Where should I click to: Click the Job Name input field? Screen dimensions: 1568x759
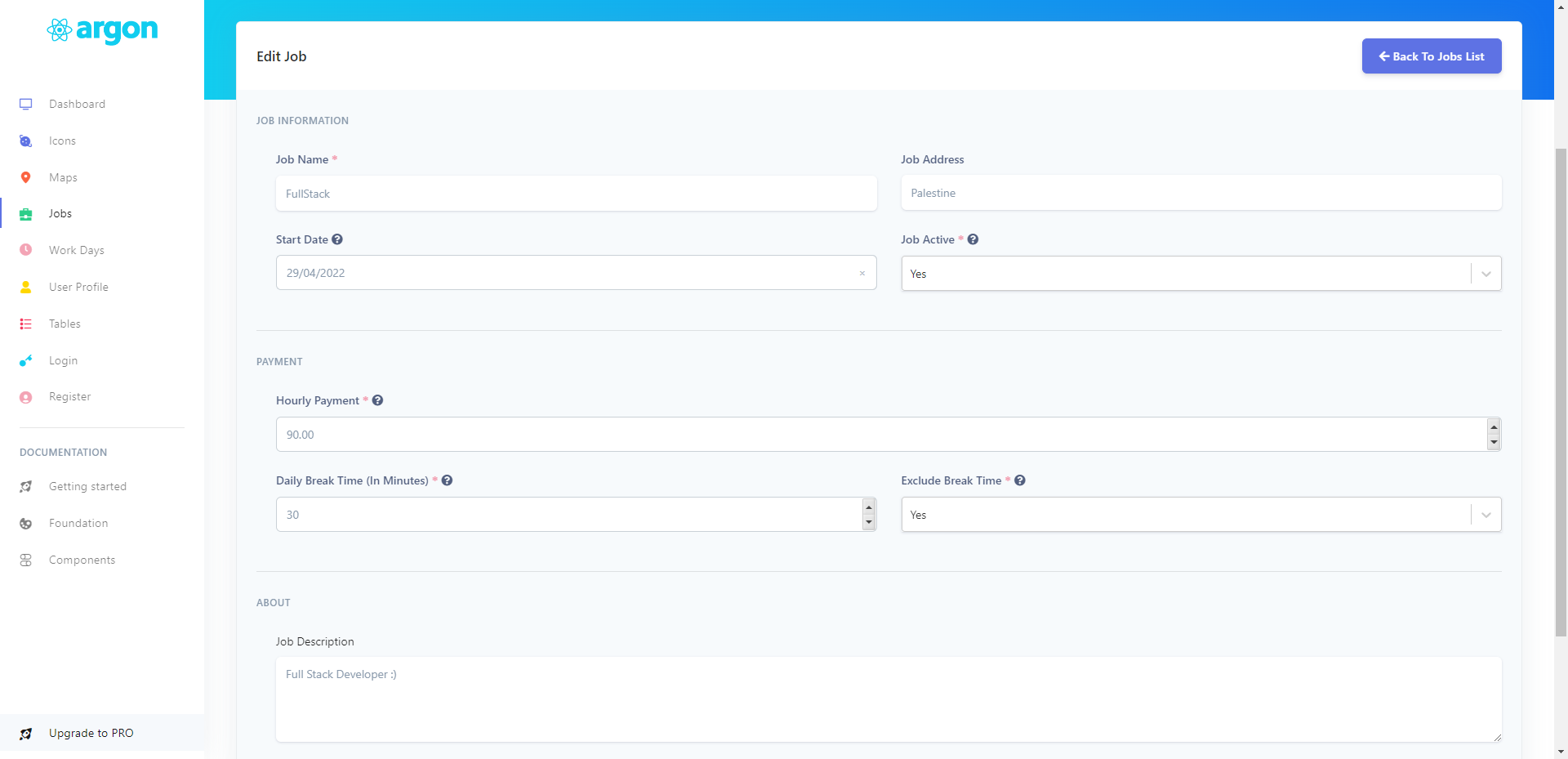576,194
